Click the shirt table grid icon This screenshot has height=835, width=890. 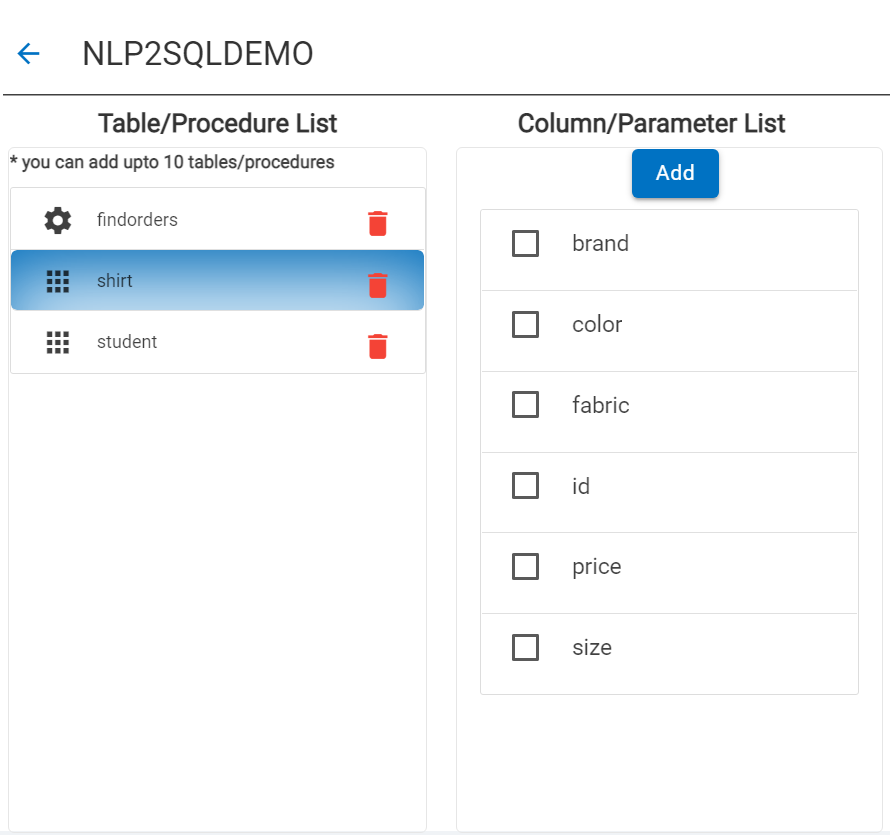click(58, 281)
